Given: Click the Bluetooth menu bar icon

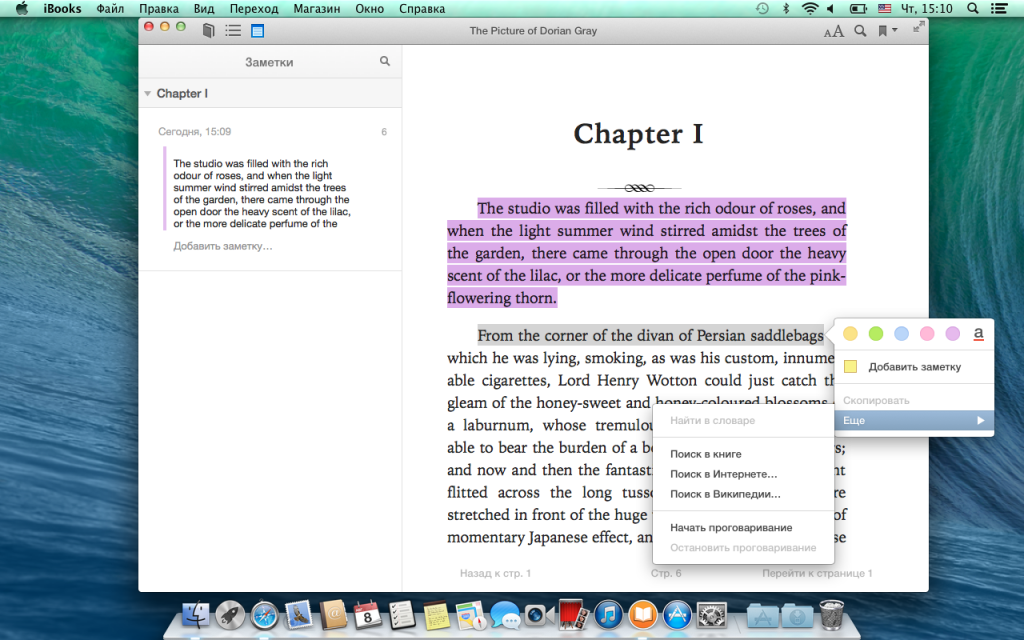Looking at the screenshot, I should tap(786, 8).
